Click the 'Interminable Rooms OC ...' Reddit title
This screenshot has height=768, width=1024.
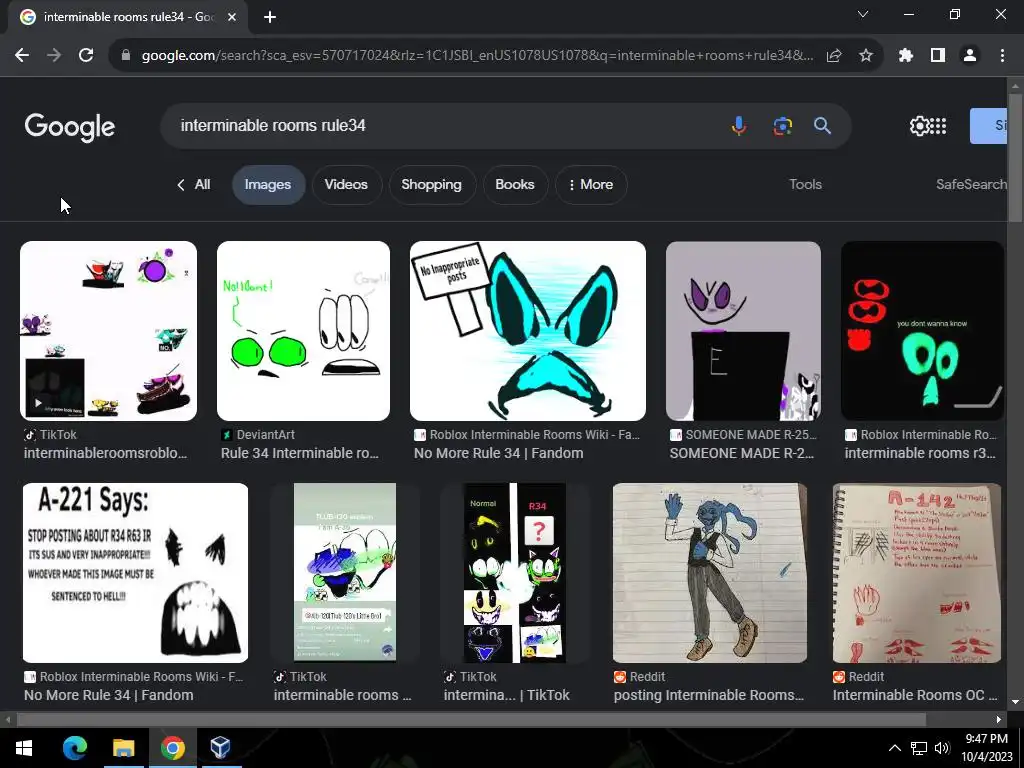915,696
